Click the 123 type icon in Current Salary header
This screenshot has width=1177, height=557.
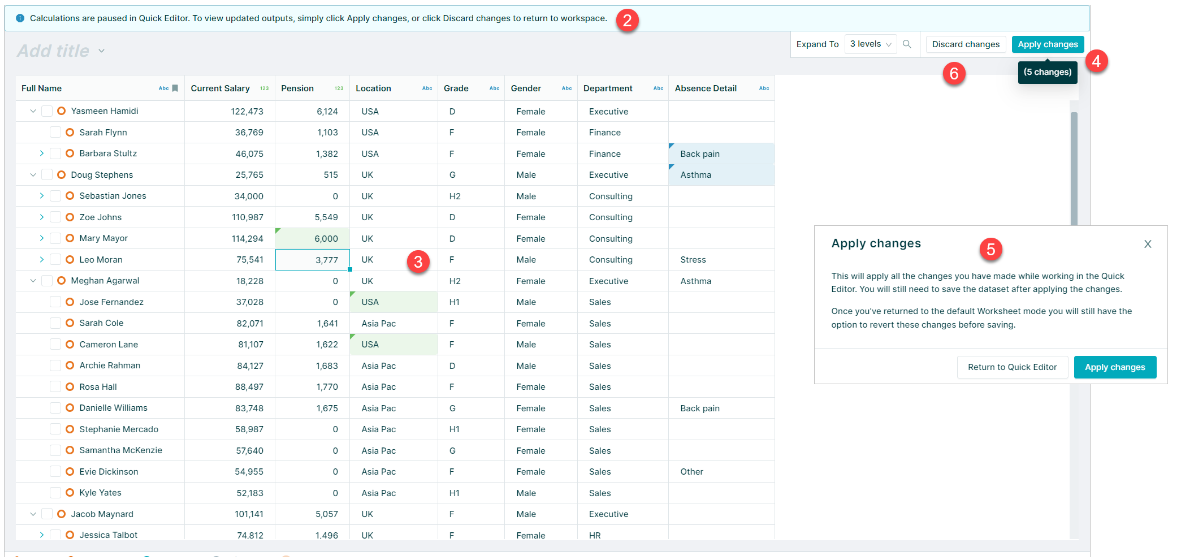[x=264, y=88]
